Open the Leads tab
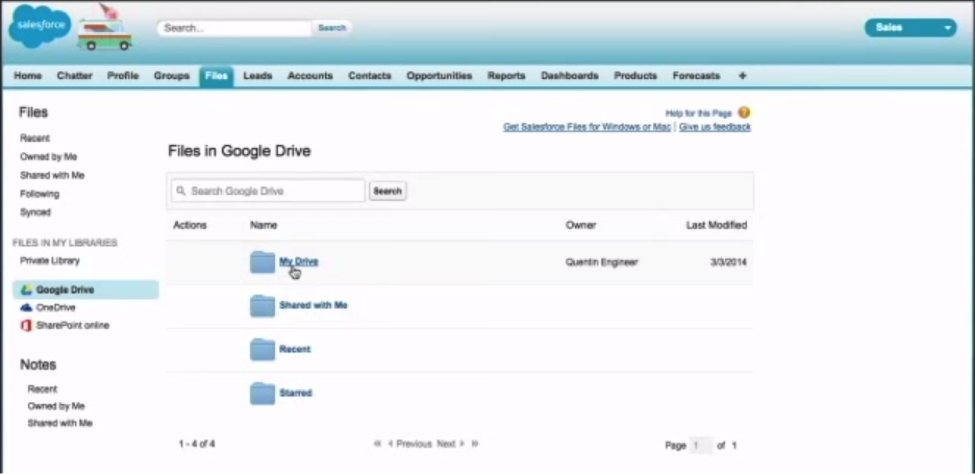 tap(257, 76)
